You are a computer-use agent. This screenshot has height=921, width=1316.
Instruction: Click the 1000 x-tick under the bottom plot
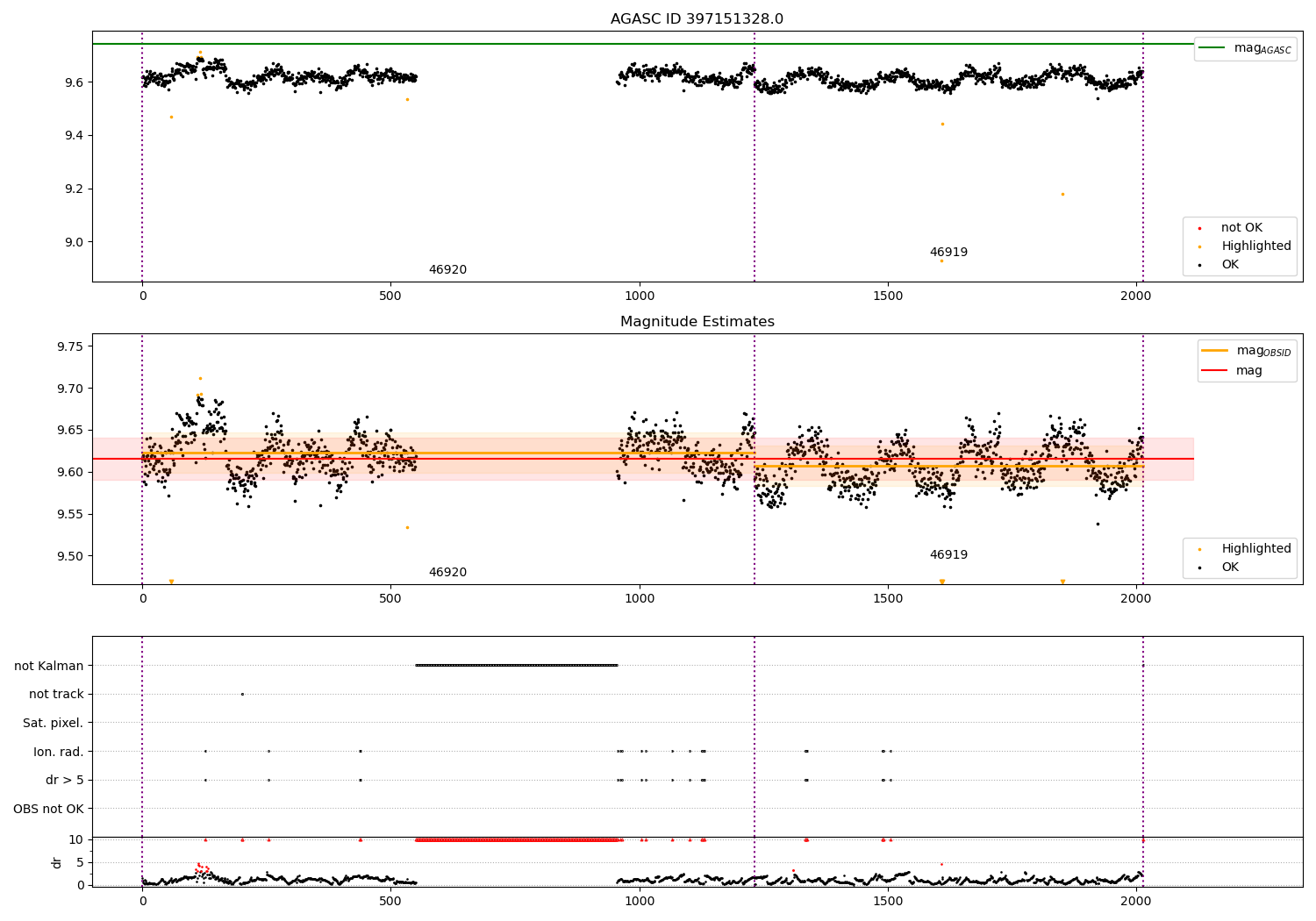coord(640,902)
